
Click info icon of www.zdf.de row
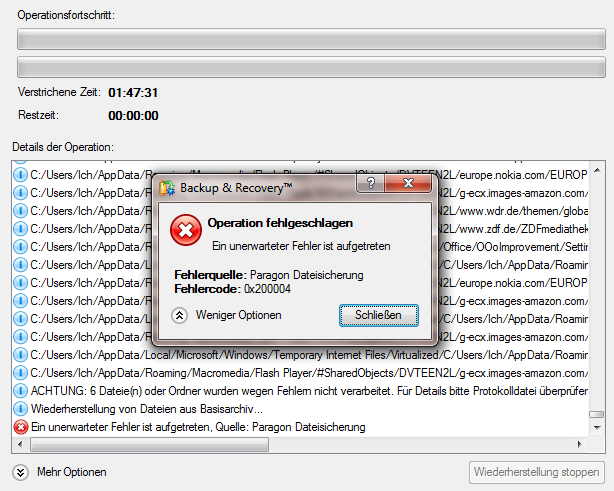pos(20,229)
